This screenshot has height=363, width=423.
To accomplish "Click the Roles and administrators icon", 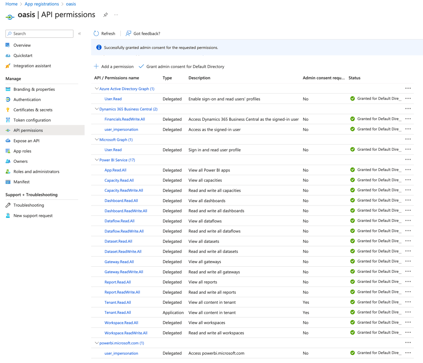I will [8, 172].
